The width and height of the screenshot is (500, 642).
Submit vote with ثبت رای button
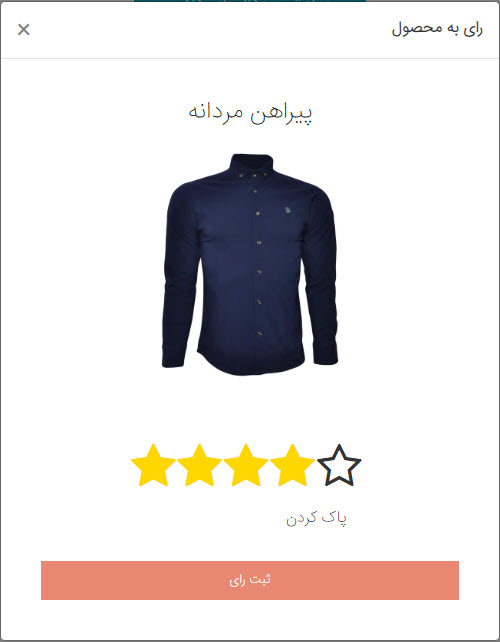(250, 580)
